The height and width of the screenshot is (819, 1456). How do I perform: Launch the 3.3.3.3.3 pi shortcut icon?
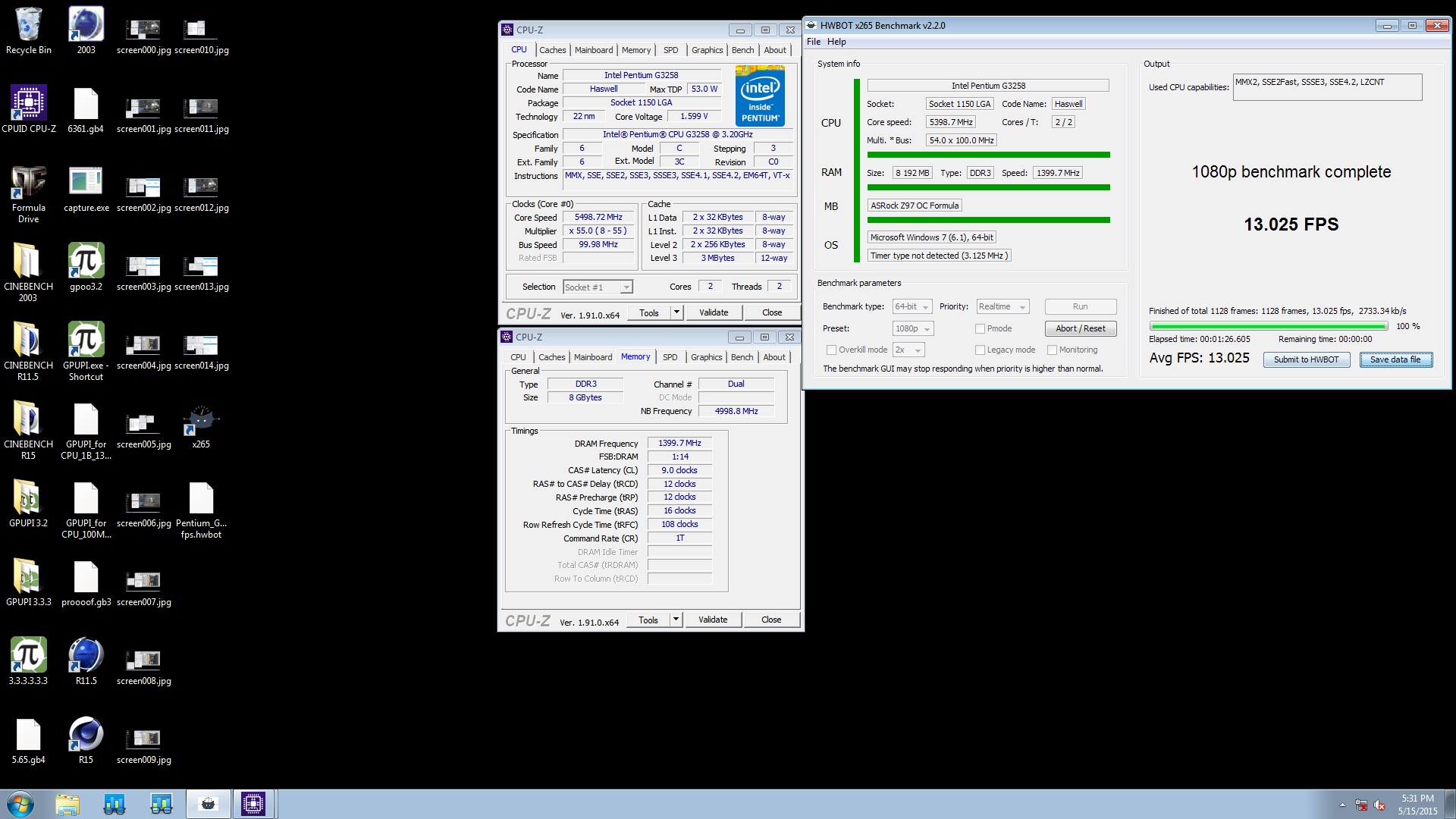tap(28, 661)
